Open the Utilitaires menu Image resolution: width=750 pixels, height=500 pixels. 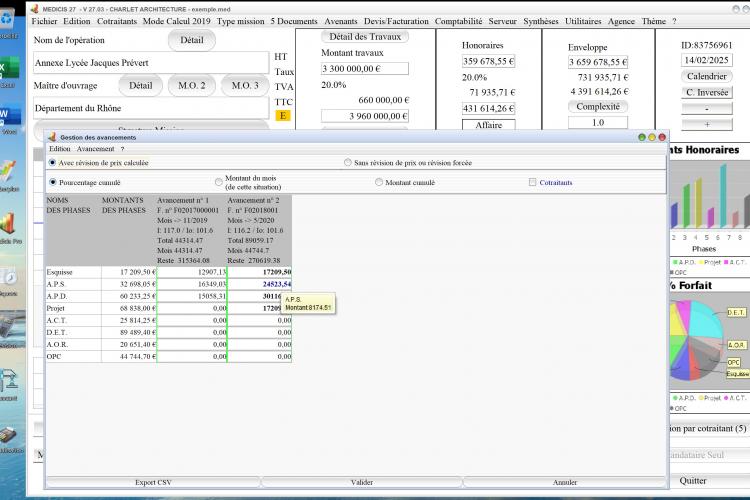pyautogui.click(x=583, y=21)
